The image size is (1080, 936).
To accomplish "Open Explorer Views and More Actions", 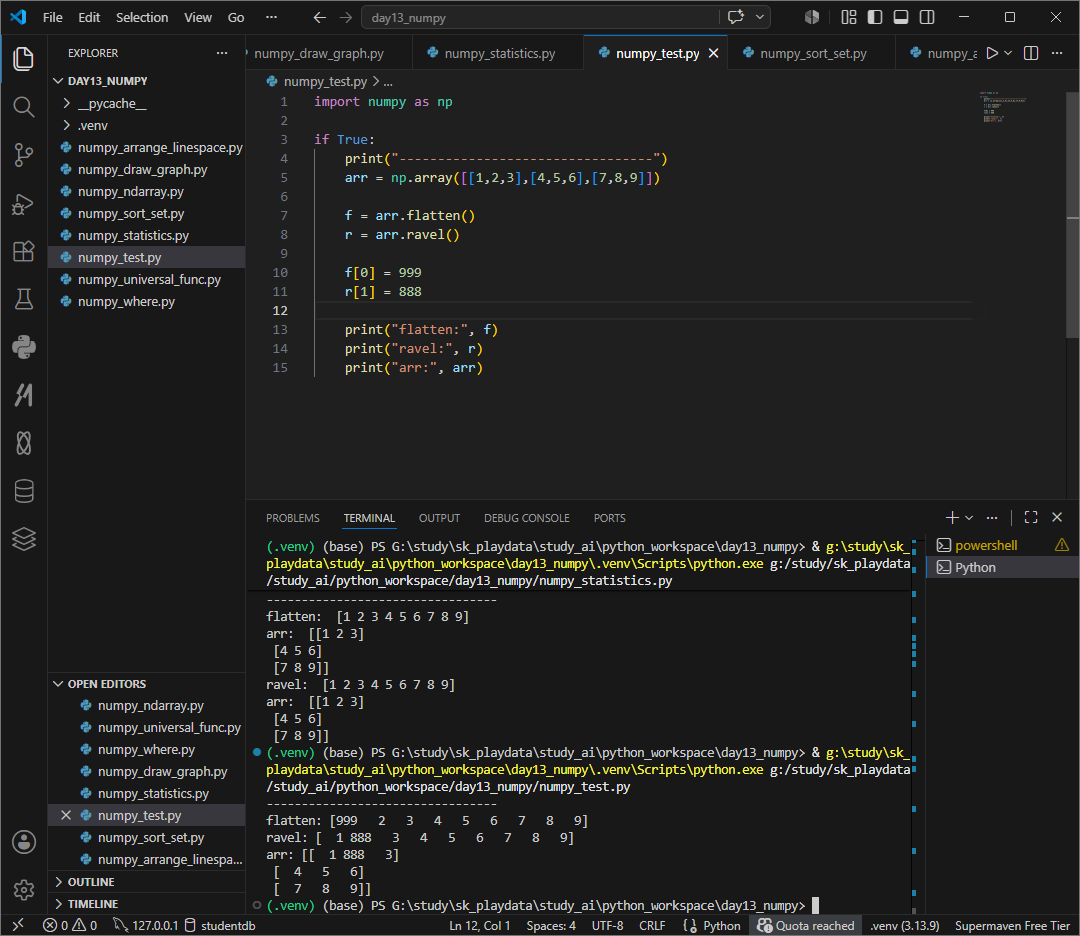I will [222, 53].
